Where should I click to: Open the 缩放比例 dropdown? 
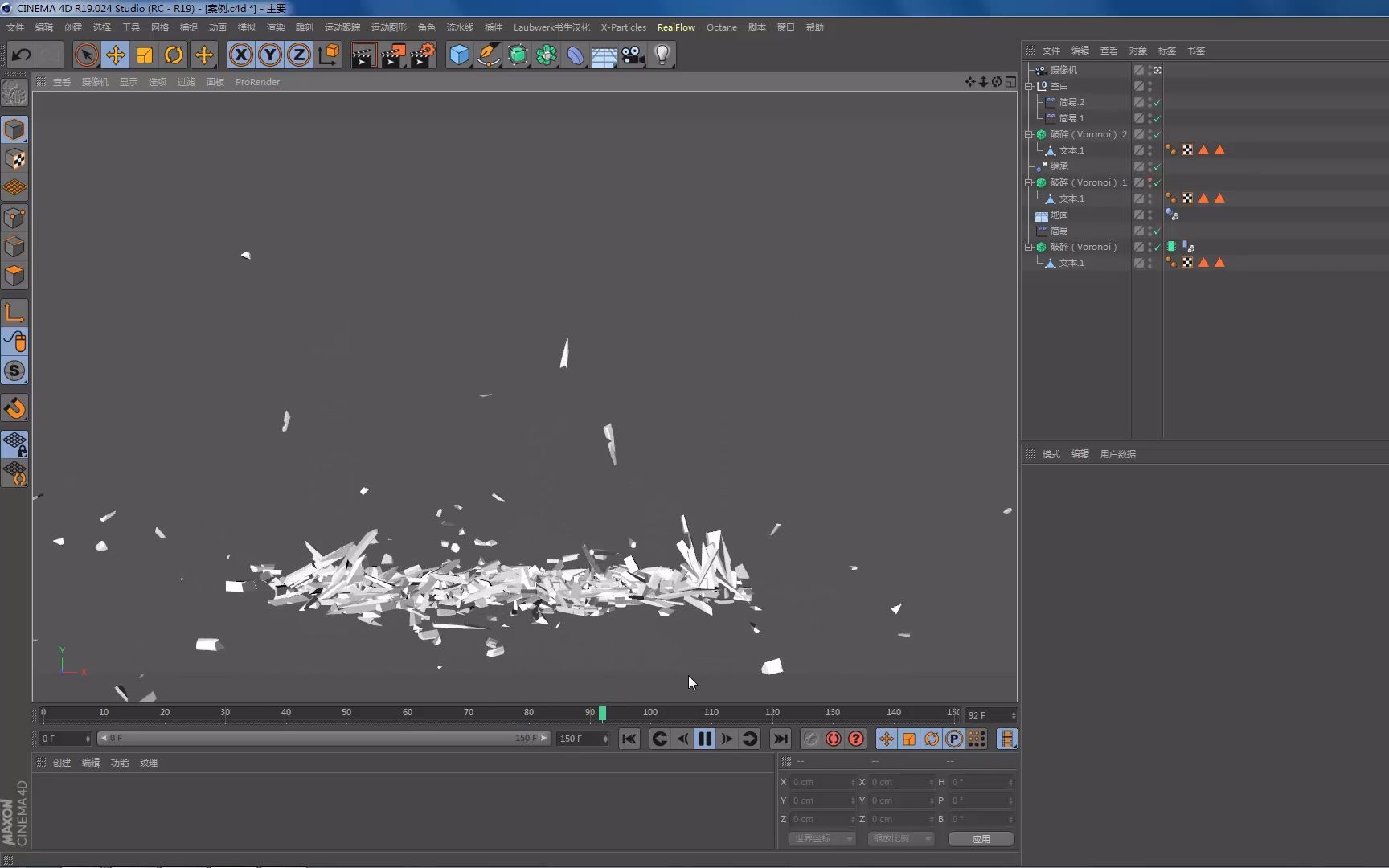tap(900, 838)
